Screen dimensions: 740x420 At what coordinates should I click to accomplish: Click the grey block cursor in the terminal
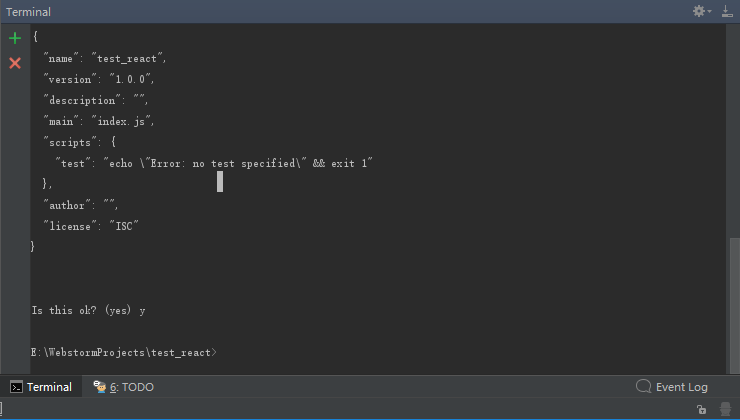click(x=220, y=181)
